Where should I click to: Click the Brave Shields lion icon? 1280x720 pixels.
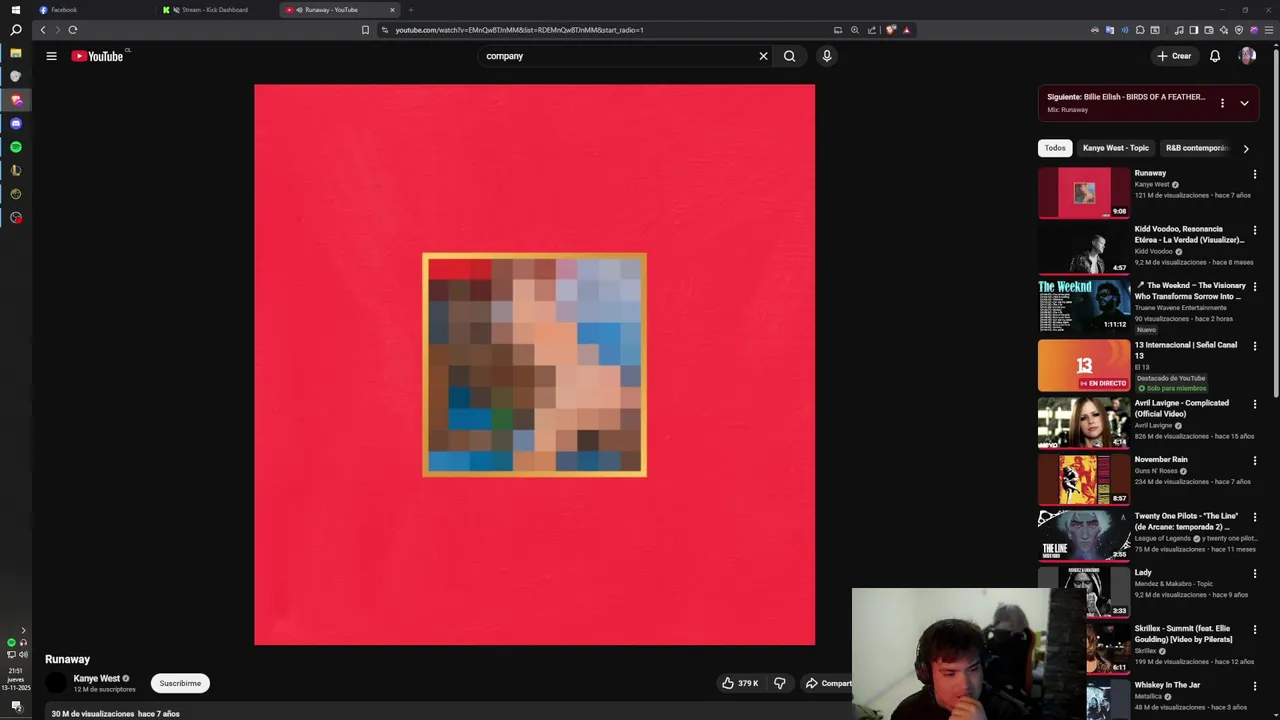pos(891,30)
